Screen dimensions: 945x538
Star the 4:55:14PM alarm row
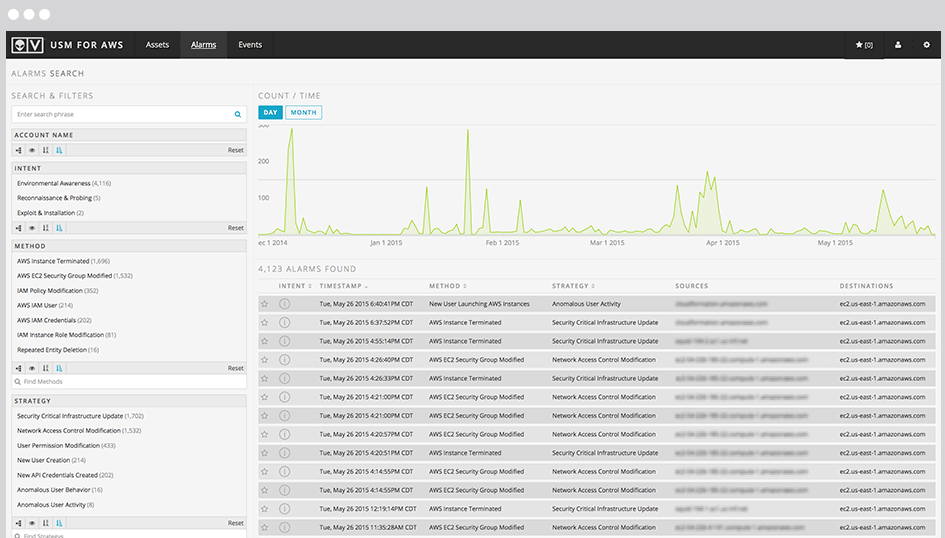[x=265, y=342]
